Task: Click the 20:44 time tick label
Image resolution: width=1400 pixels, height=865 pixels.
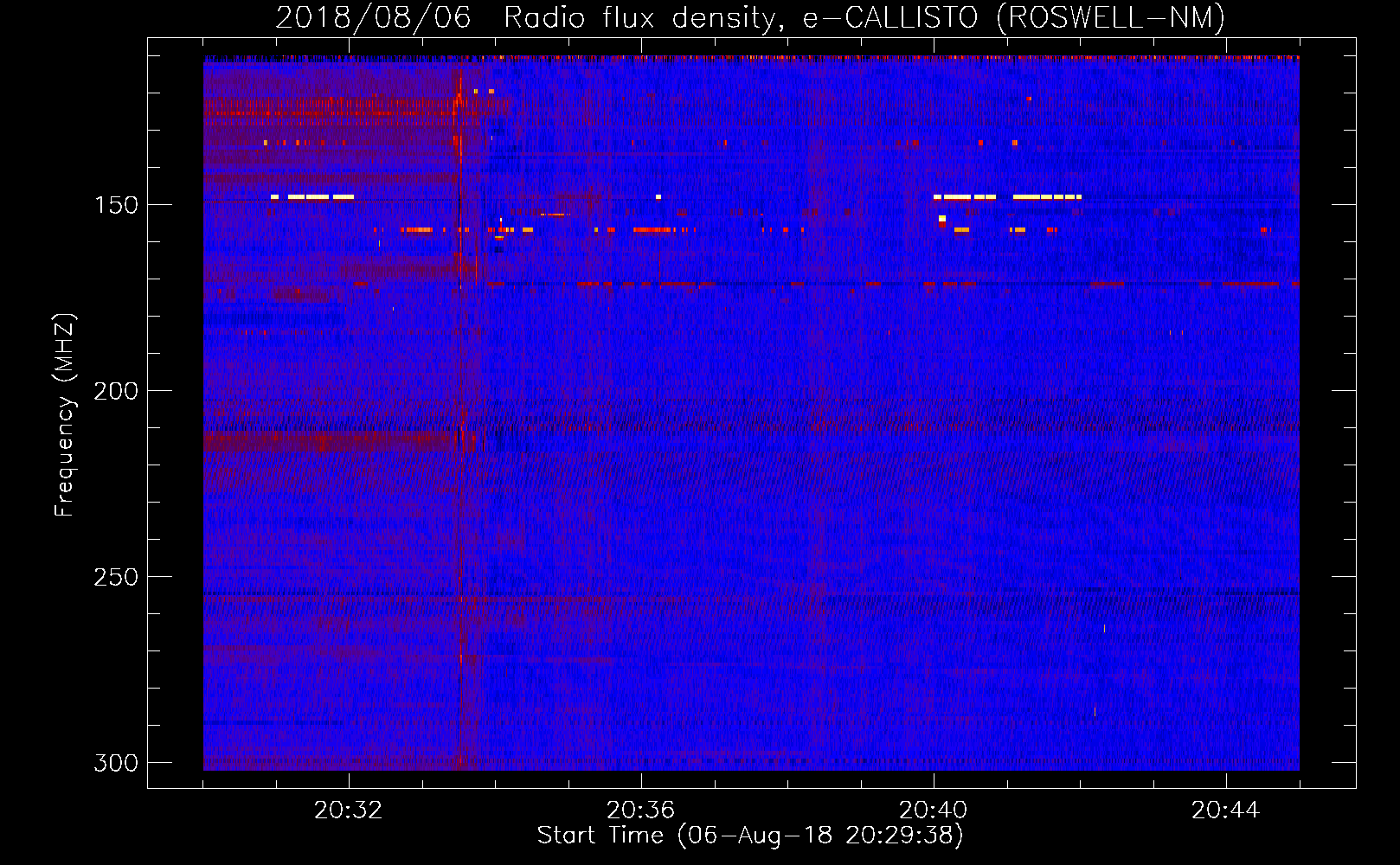Action: (x=1225, y=811)
